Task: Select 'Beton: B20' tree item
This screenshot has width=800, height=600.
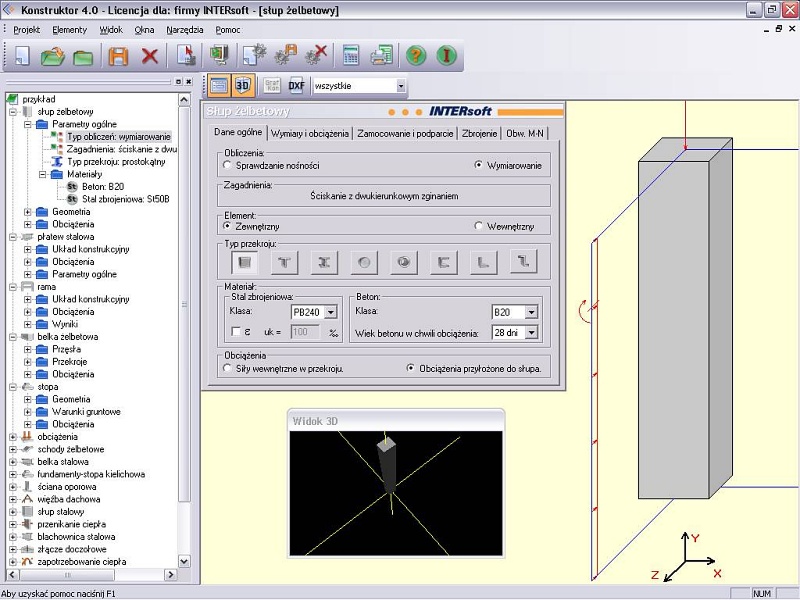Action: pos(103,187)
